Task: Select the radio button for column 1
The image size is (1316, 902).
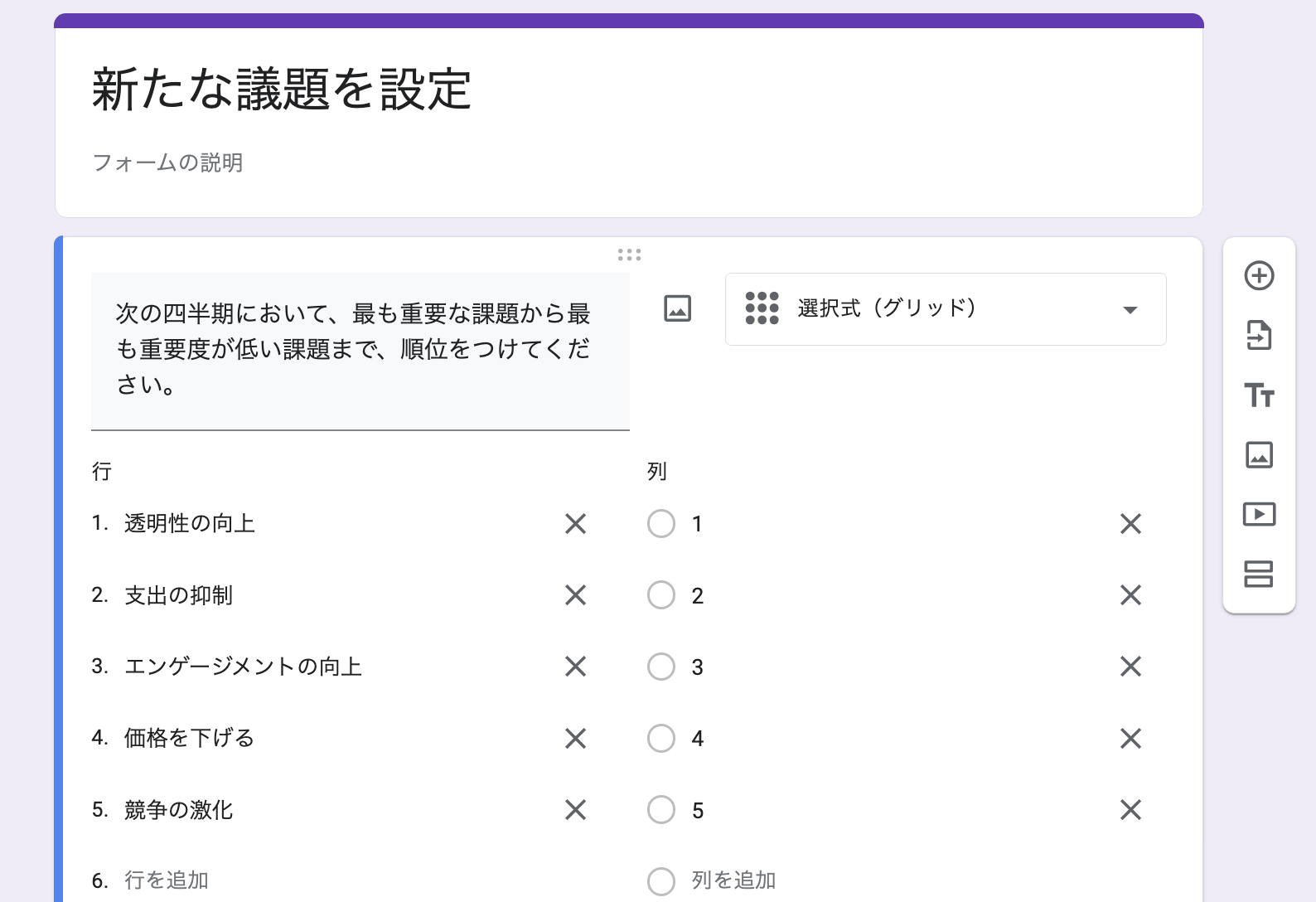Action: click(x=661, y=524)
